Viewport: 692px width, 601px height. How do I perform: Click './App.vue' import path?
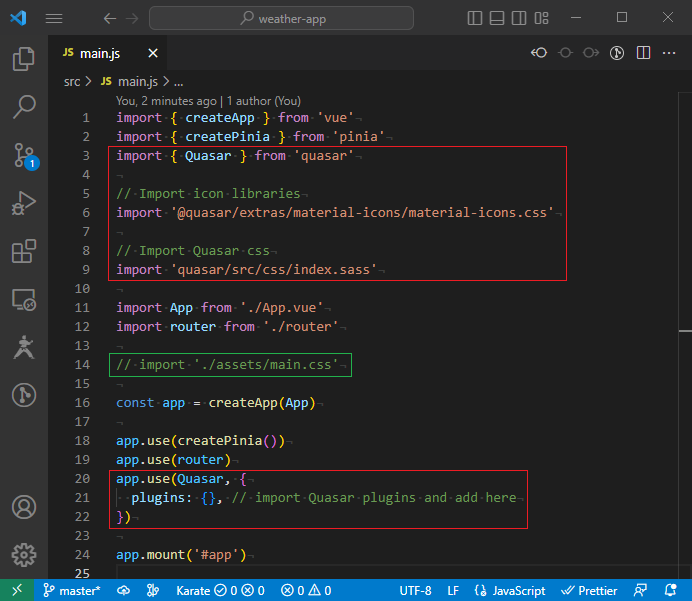click(x=282, y=308)
